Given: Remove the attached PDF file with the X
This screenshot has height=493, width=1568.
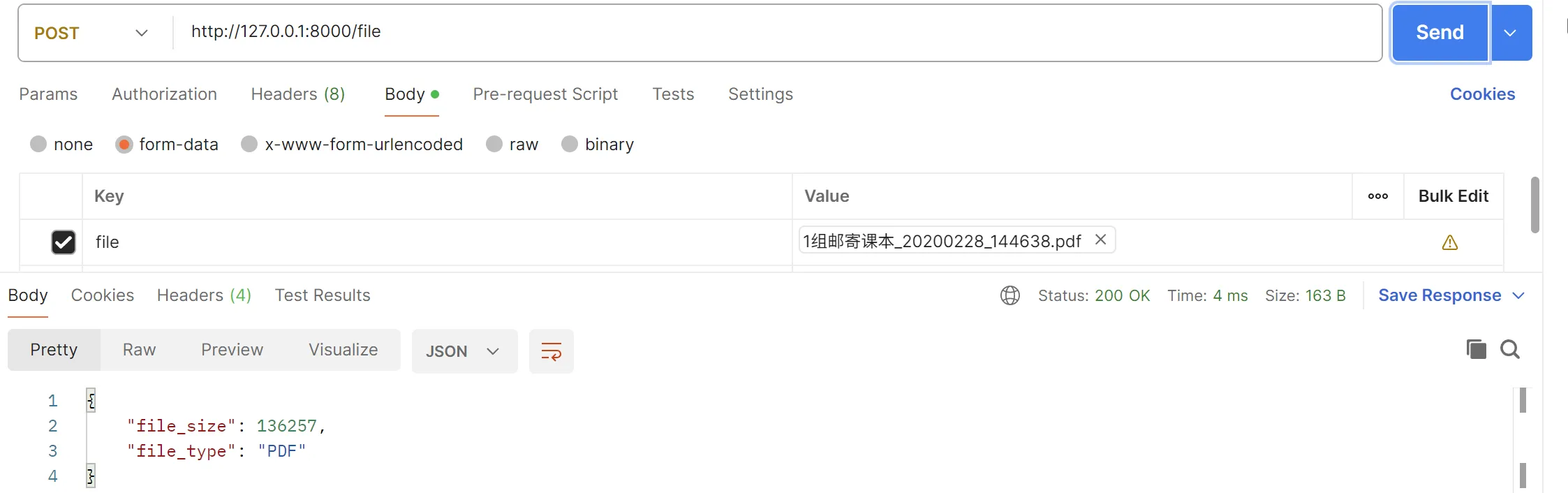Looking at the screenshot, I should pos(1100,240).
